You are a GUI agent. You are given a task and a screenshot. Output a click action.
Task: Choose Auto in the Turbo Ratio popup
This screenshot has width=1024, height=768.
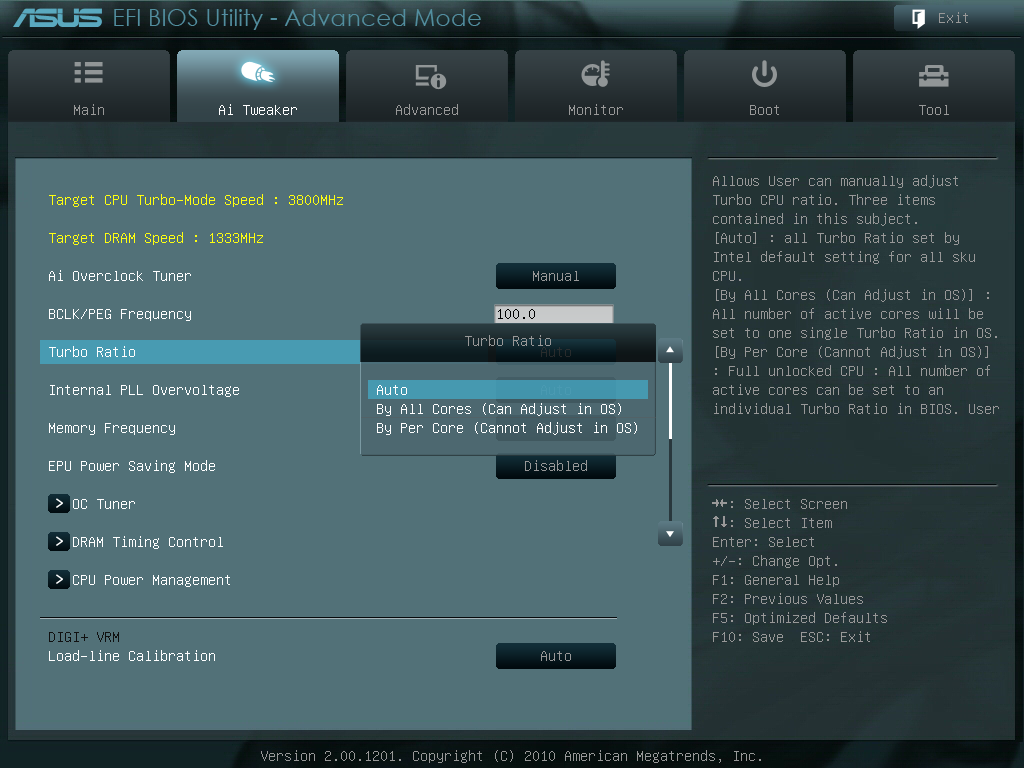[507, 390]
